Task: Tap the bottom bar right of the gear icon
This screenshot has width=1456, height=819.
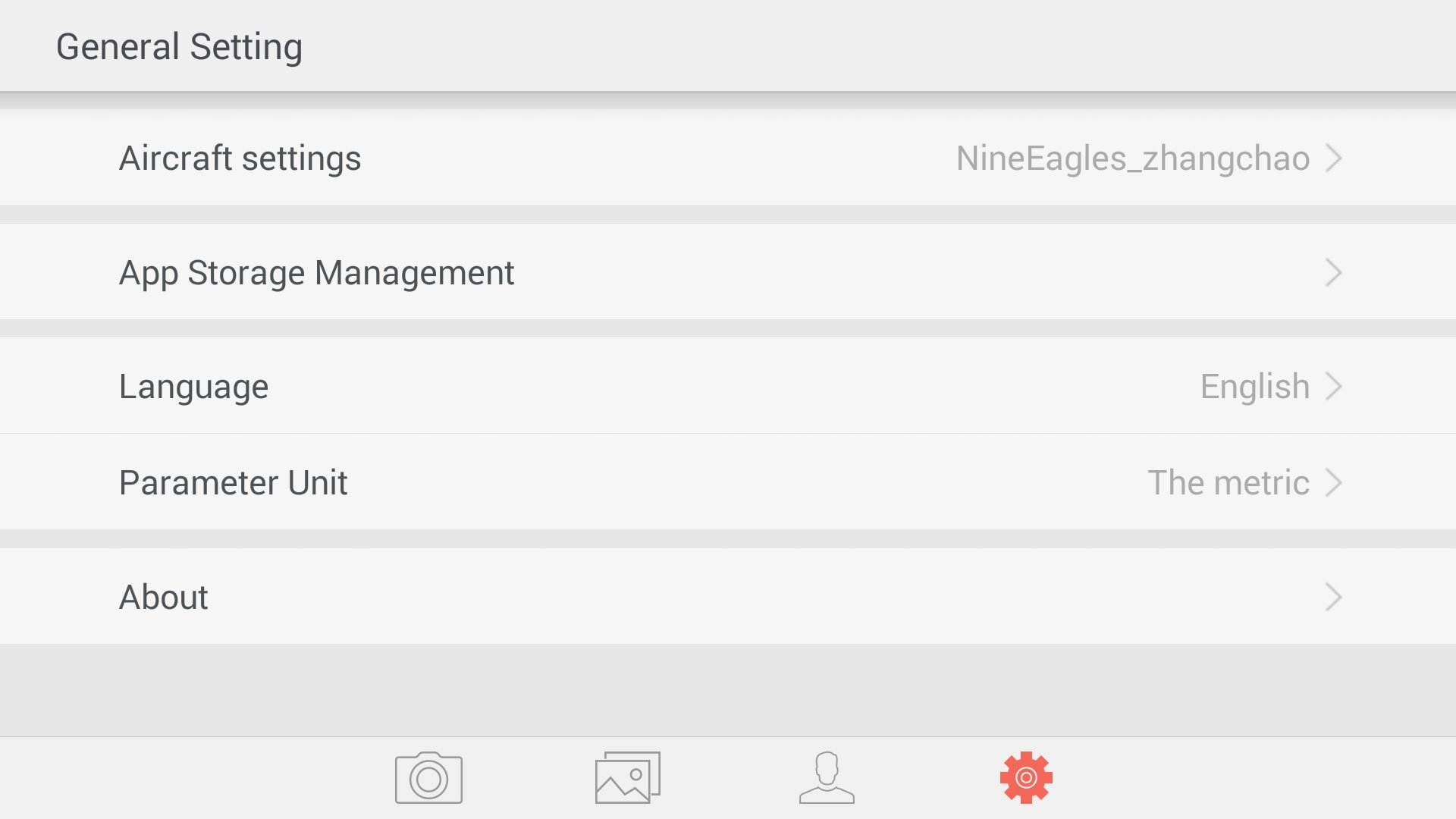Action: [1251, 778]
